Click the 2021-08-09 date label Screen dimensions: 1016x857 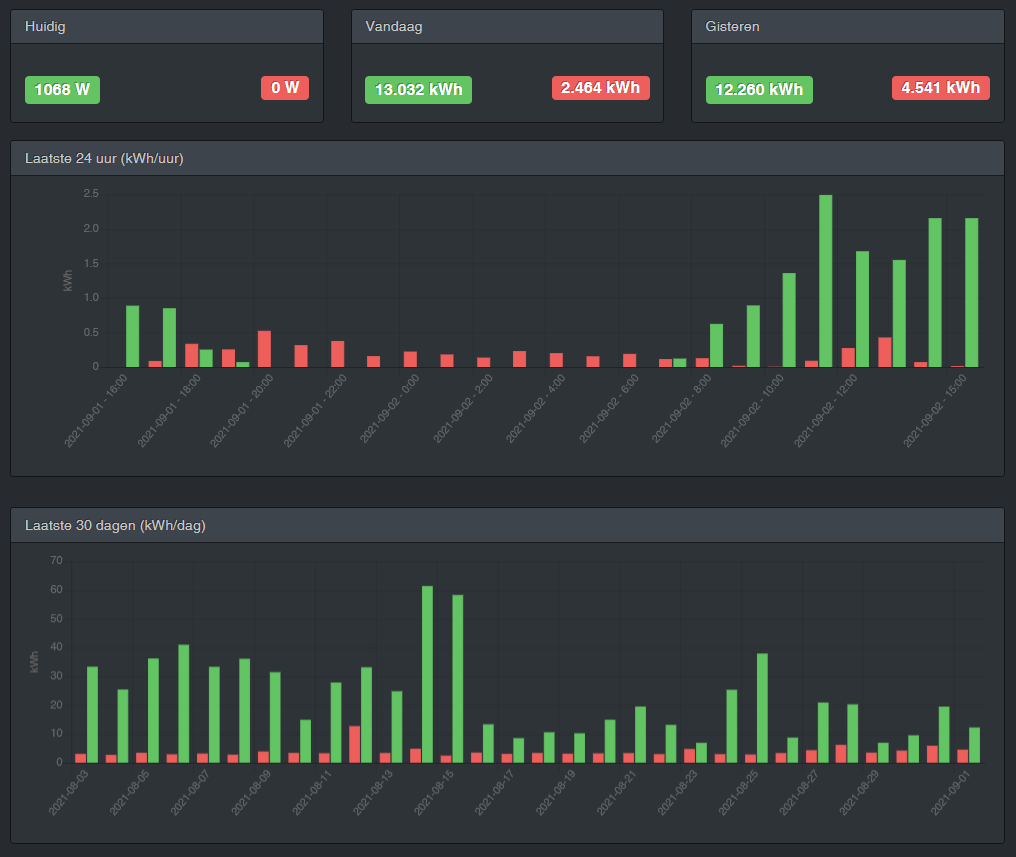click(251, 793)
